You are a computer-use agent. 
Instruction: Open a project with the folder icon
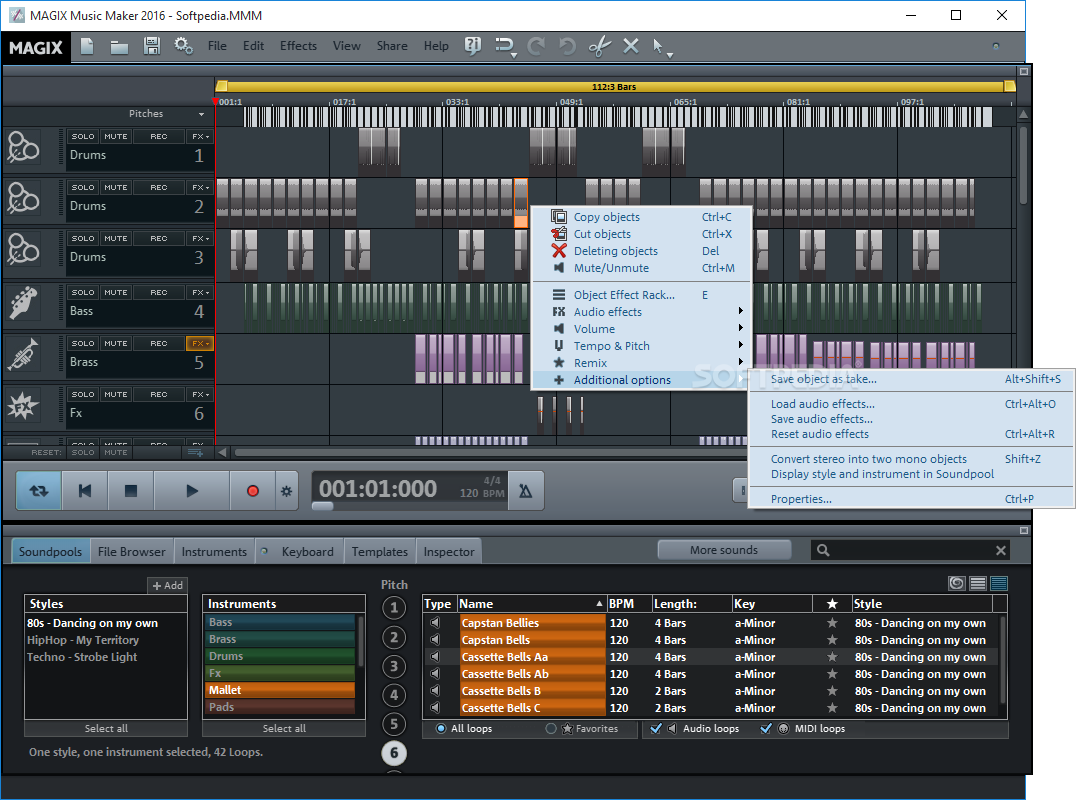(119, 47)
